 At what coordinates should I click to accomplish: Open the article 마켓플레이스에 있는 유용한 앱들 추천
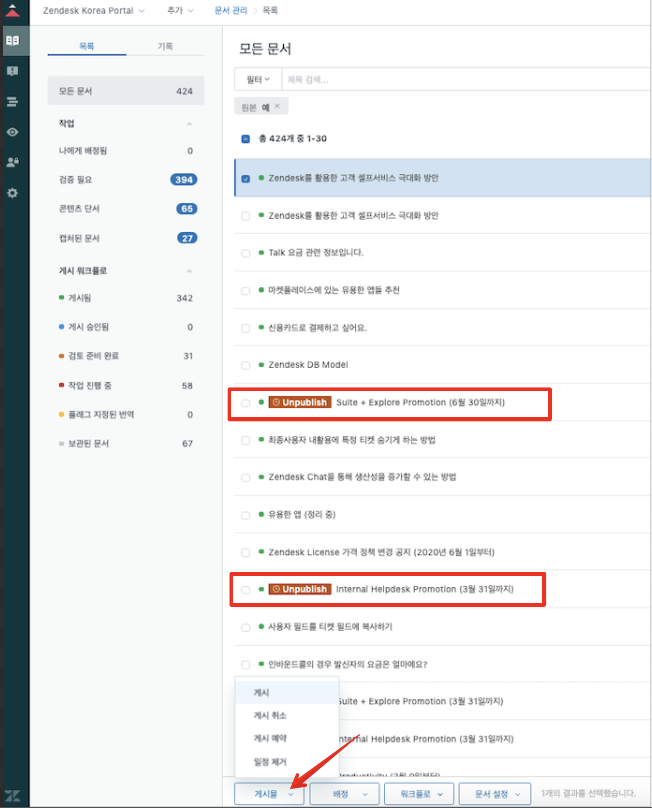click(334, 290)
